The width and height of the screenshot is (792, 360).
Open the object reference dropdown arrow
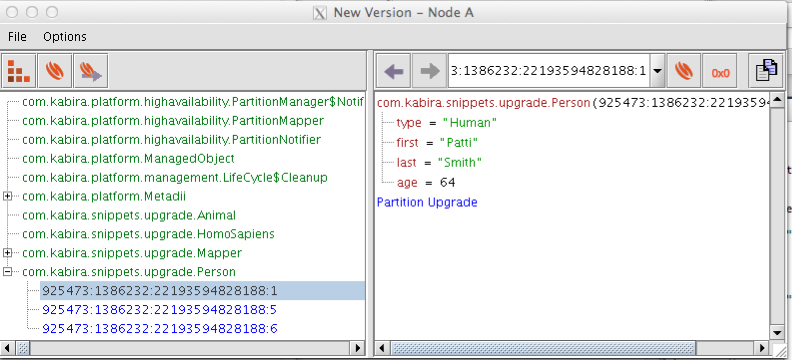657,71
